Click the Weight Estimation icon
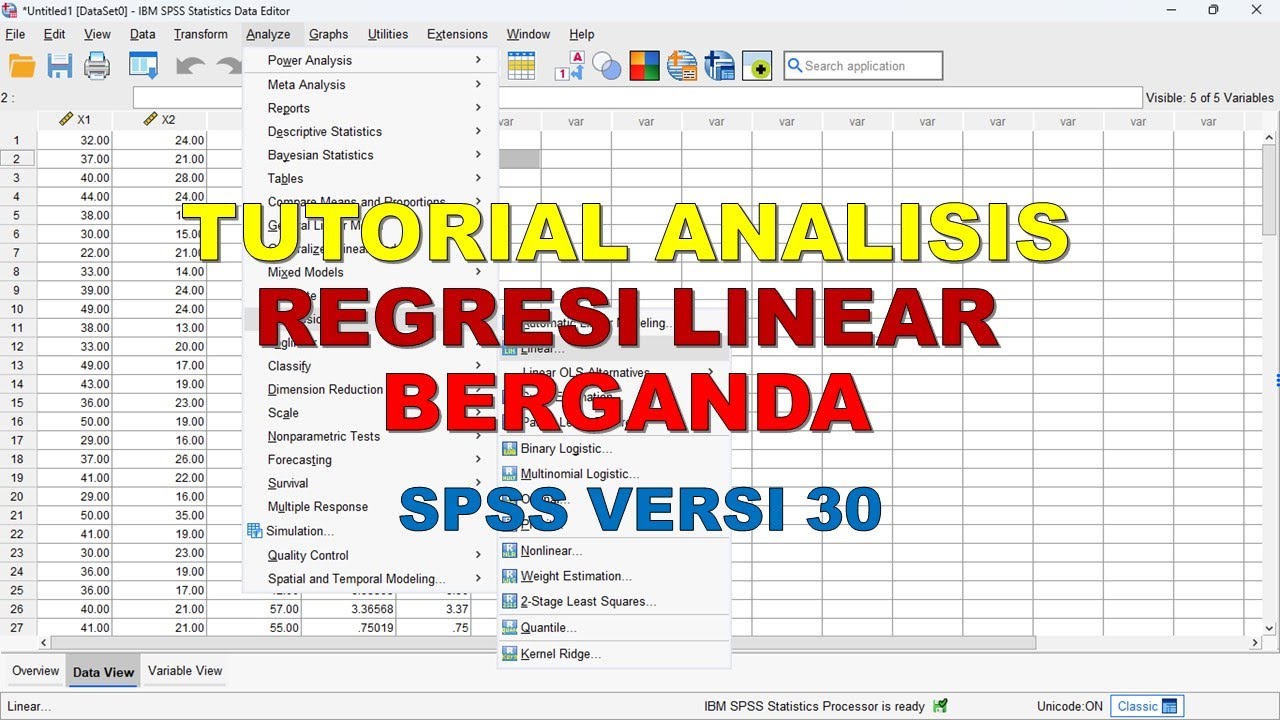The height and width of the screenshot is (720, 1280). 510,576
